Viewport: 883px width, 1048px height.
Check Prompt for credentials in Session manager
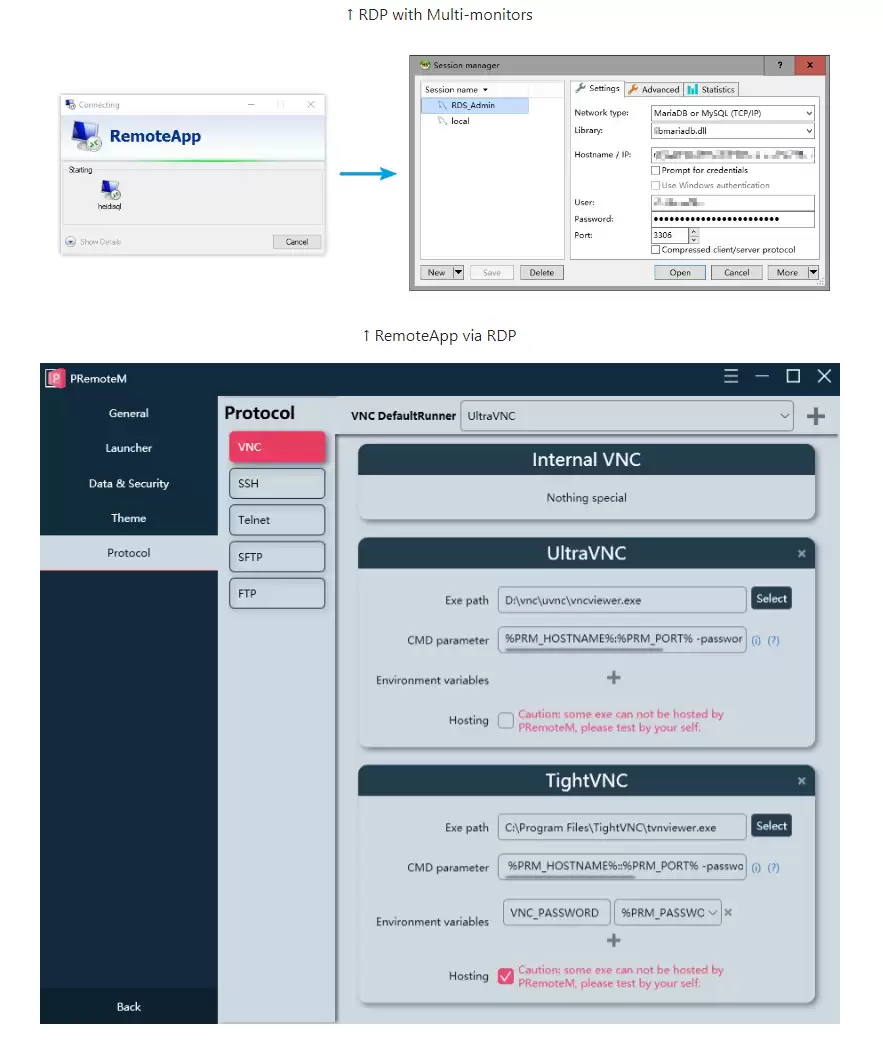coord(656,171)
